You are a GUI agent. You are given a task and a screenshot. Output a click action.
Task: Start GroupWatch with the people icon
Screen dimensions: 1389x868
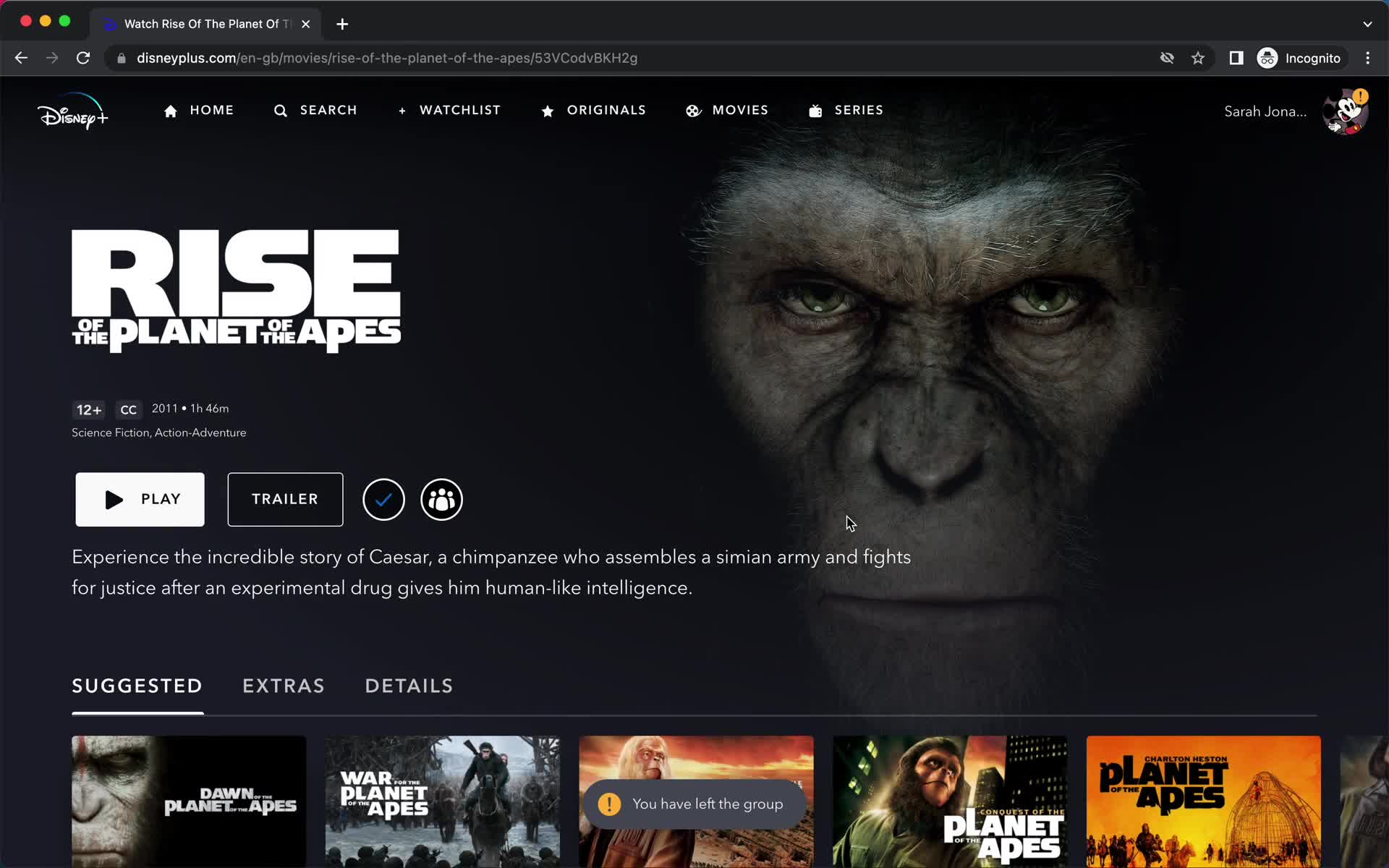coord(441,499)
